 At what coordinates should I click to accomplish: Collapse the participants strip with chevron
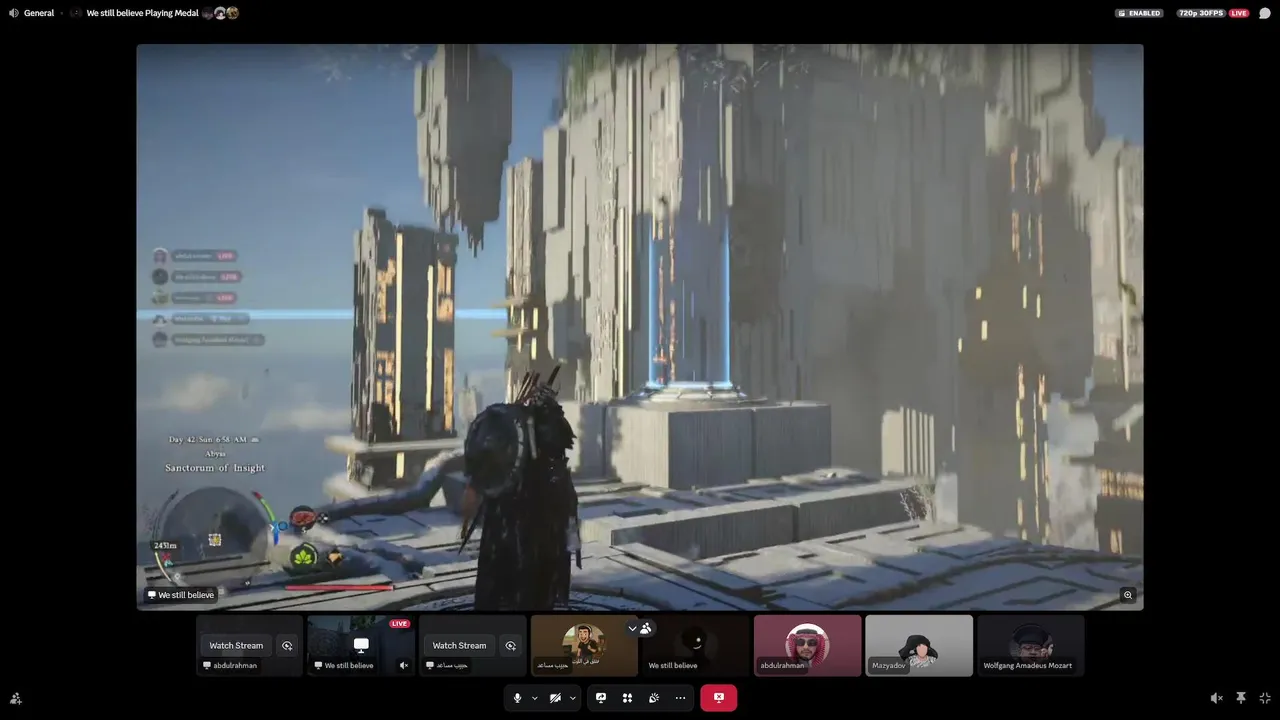click(632, 628)
